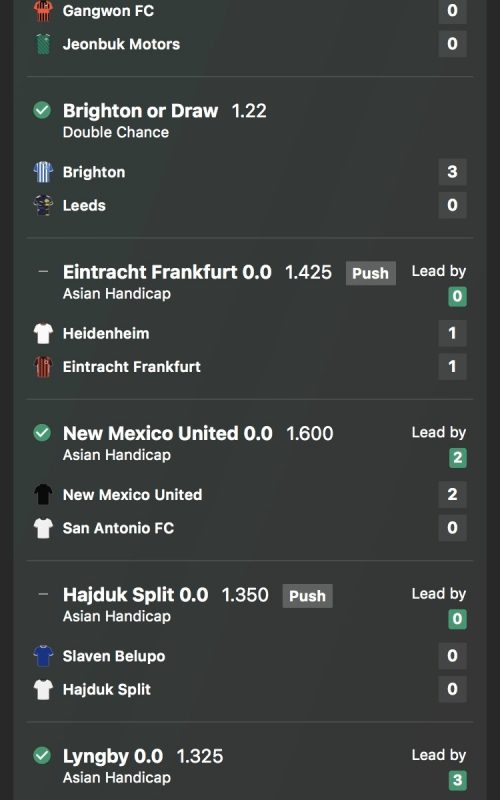Click Eintracht Frankfurt's red striped jersey icon

click(x=43, y=367)
